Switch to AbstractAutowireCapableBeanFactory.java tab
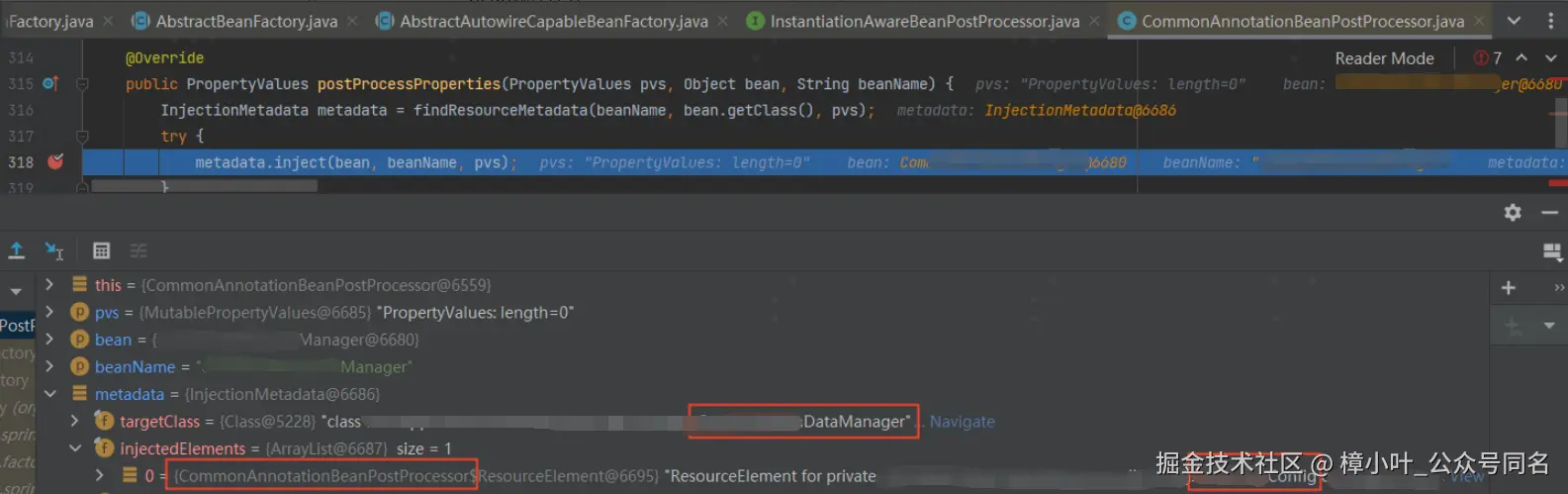1568x494 pixels. pyautogui.click(x=554, y=21)
